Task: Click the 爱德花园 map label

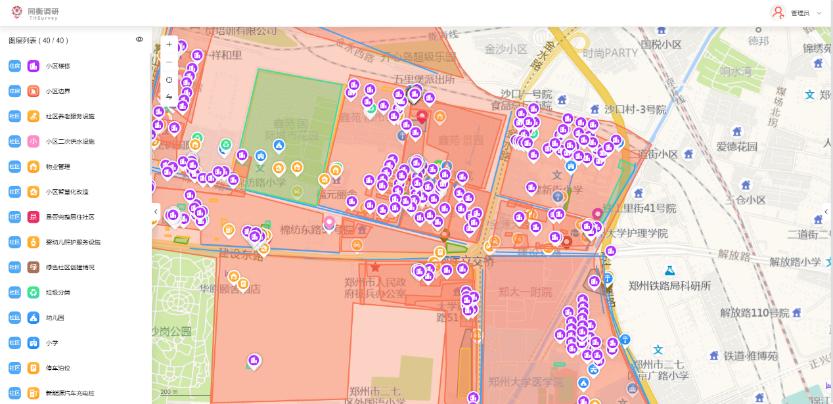Action: pos(737,146)
